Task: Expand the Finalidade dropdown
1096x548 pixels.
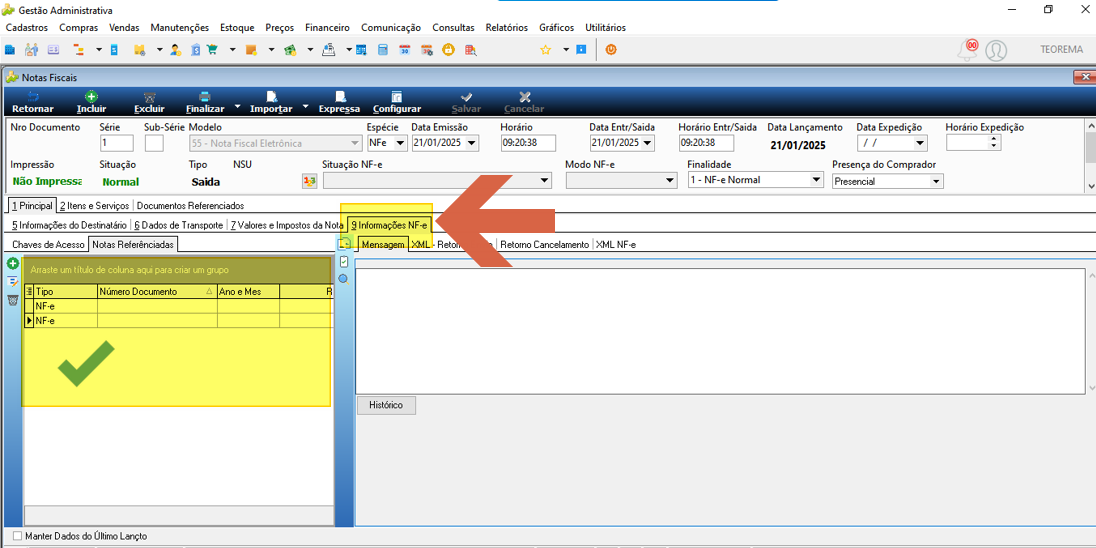Action: coord(816,180)
